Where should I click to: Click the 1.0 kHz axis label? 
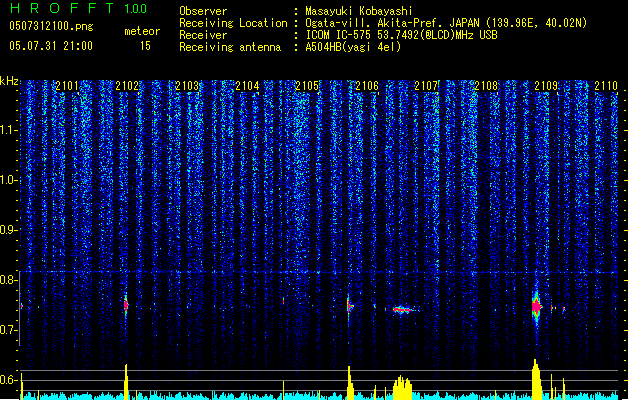9,180
